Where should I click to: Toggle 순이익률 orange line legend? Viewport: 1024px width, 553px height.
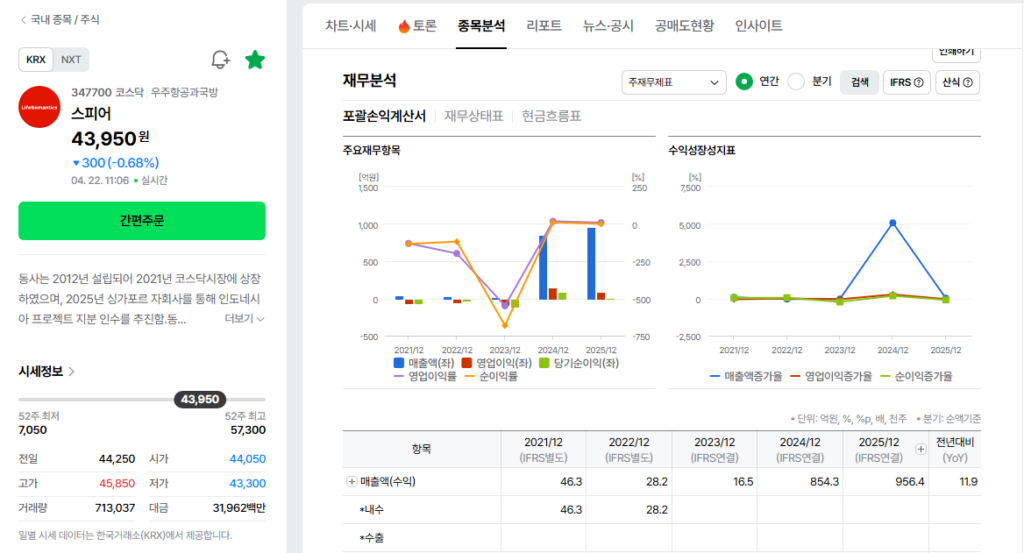point(469,377)
